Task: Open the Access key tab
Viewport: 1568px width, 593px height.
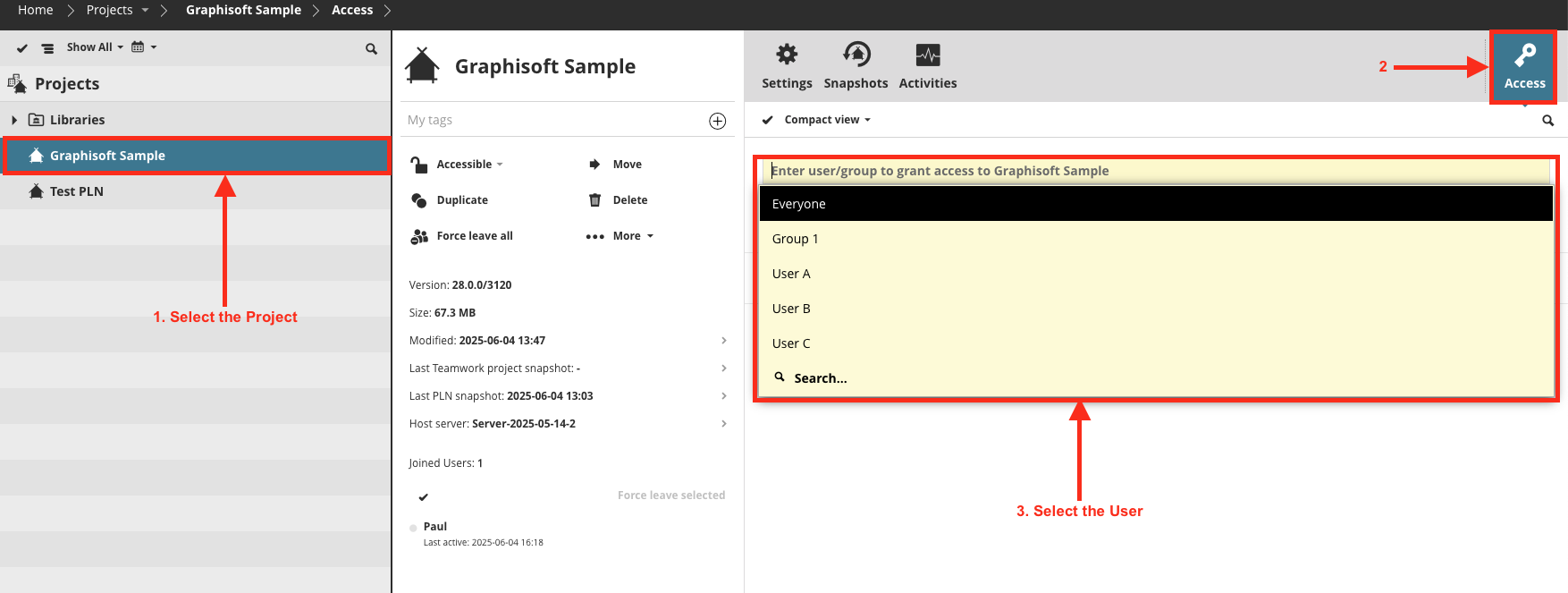Action: tap(1524, 66)
